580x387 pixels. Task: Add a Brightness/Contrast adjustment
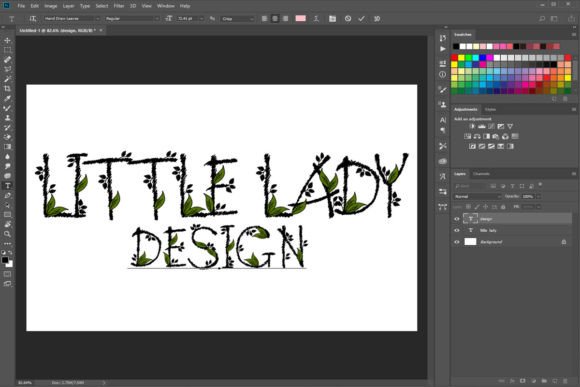[x=472, y=127]
